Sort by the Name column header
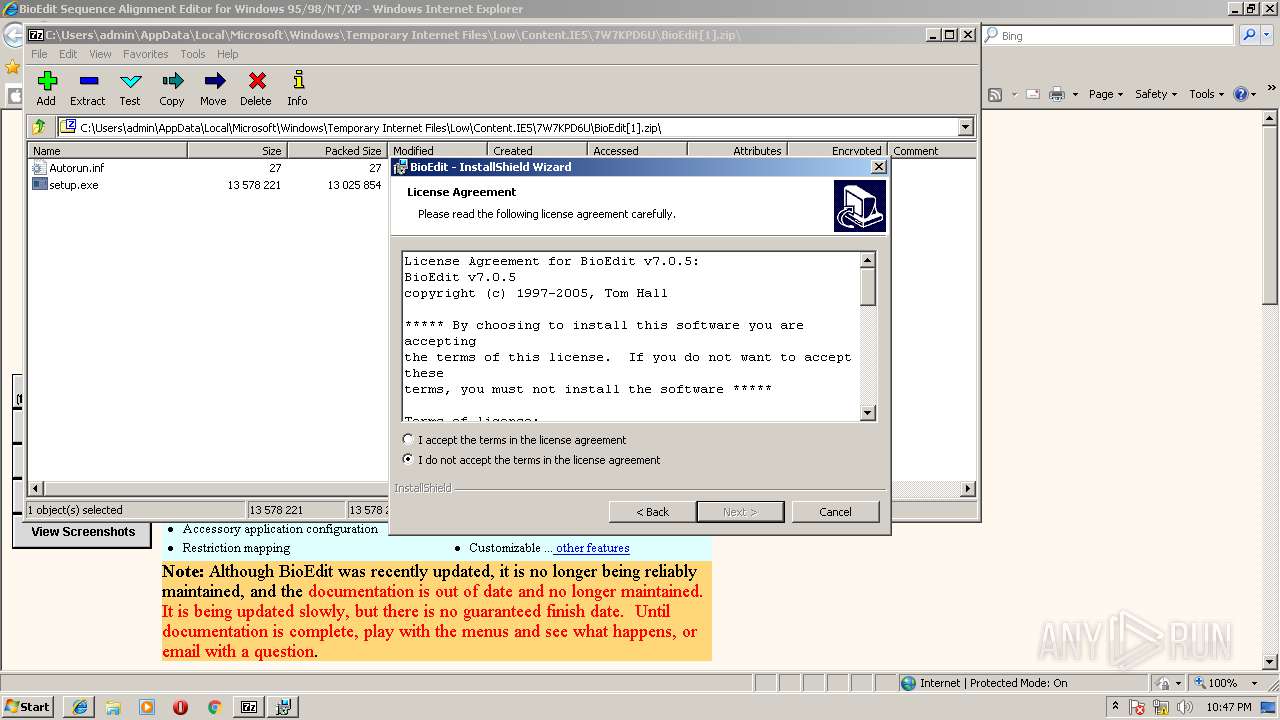Screen dimensions: 1280x720 pos(107,150)
